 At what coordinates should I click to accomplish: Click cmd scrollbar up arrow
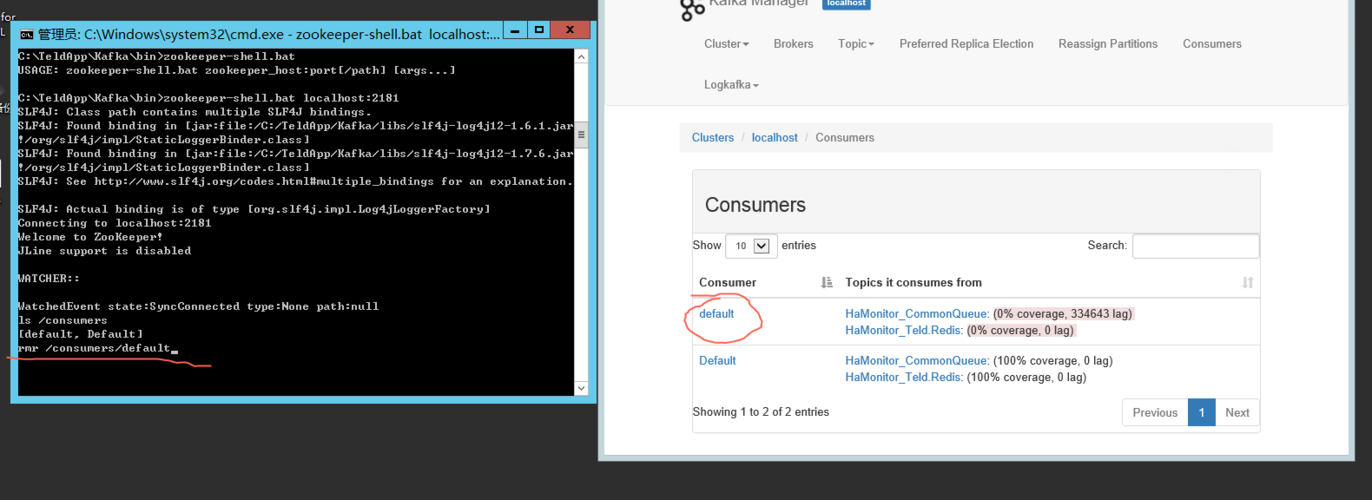[x=581, y=56]
